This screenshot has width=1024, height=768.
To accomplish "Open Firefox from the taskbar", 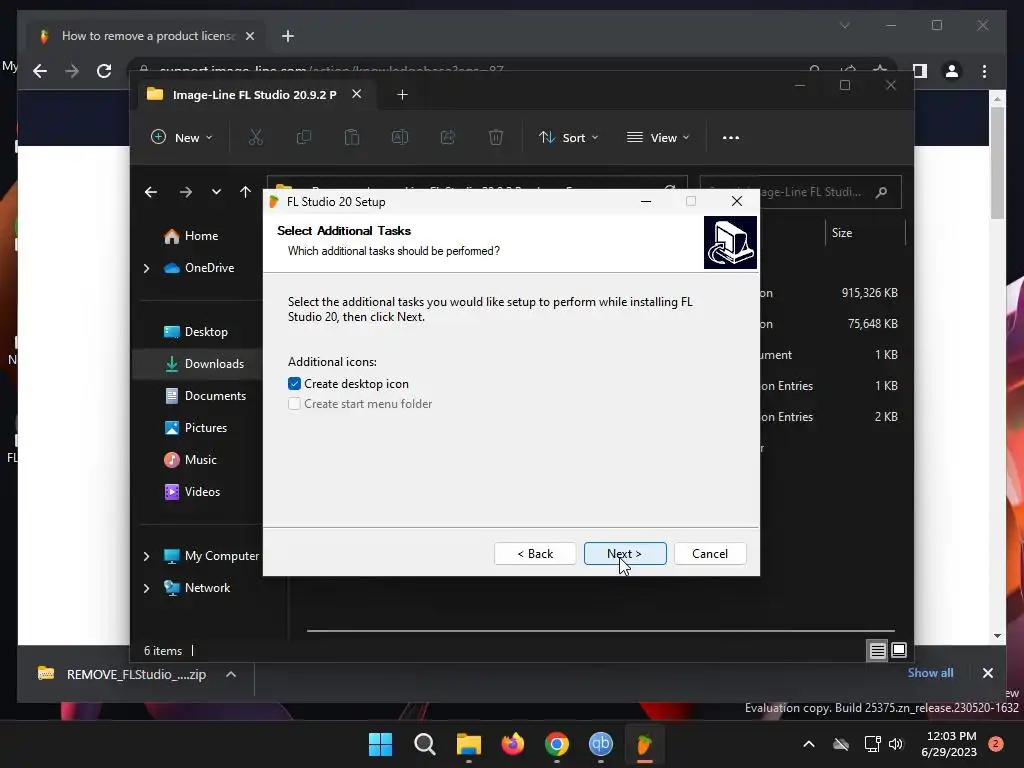I will click(513, 744).
